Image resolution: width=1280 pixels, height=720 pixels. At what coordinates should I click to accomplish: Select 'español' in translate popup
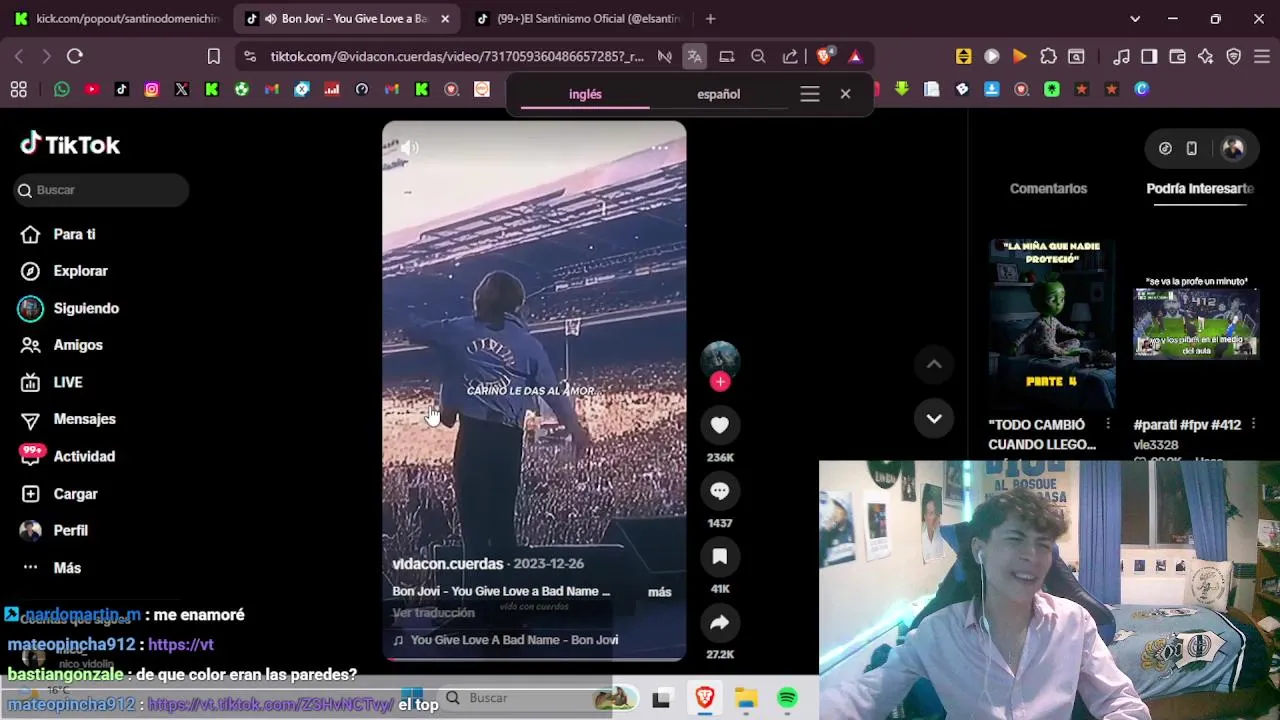pos(719,94)
